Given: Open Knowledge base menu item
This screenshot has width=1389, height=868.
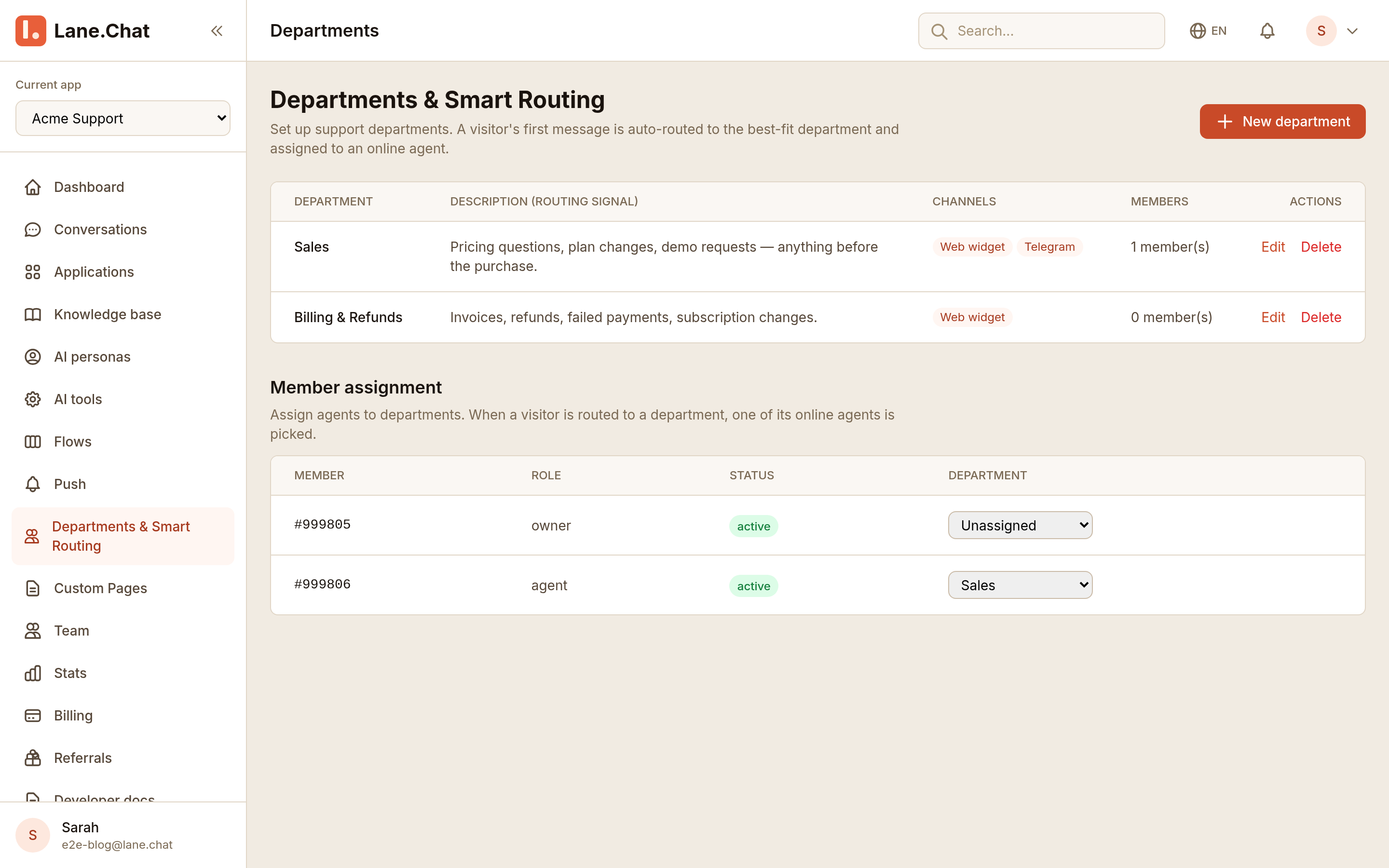Looking at the screenshot, I should [123, 314].
